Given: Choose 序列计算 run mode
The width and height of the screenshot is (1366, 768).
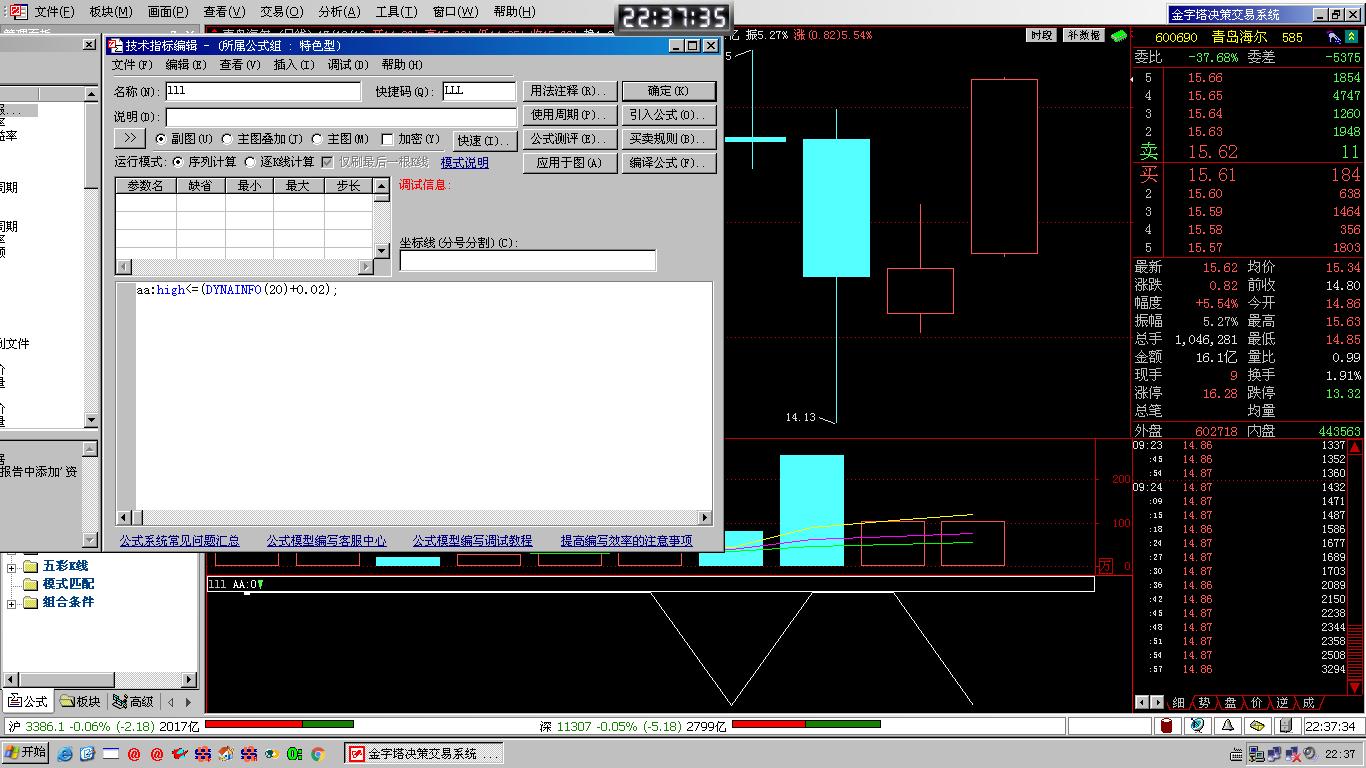Looking at the screenshot, I should (x=179, y=162).
